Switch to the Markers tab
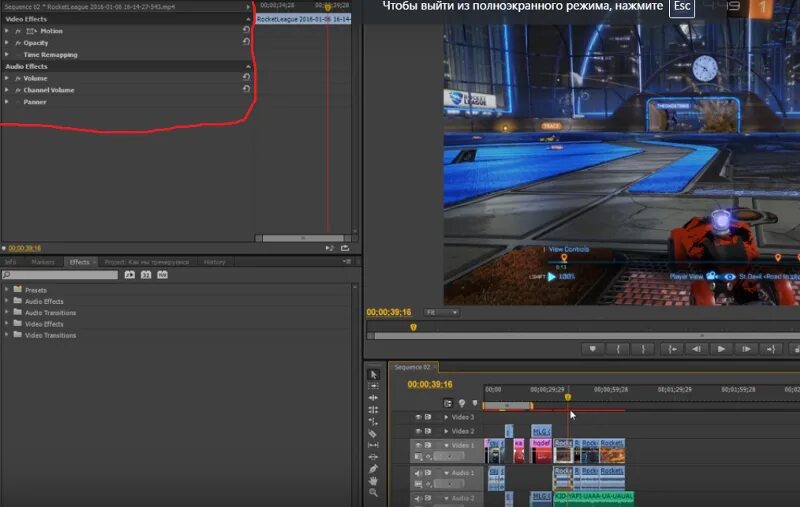Screen dimensions: 800x507 pyautogui.click(x=43, y=262)
